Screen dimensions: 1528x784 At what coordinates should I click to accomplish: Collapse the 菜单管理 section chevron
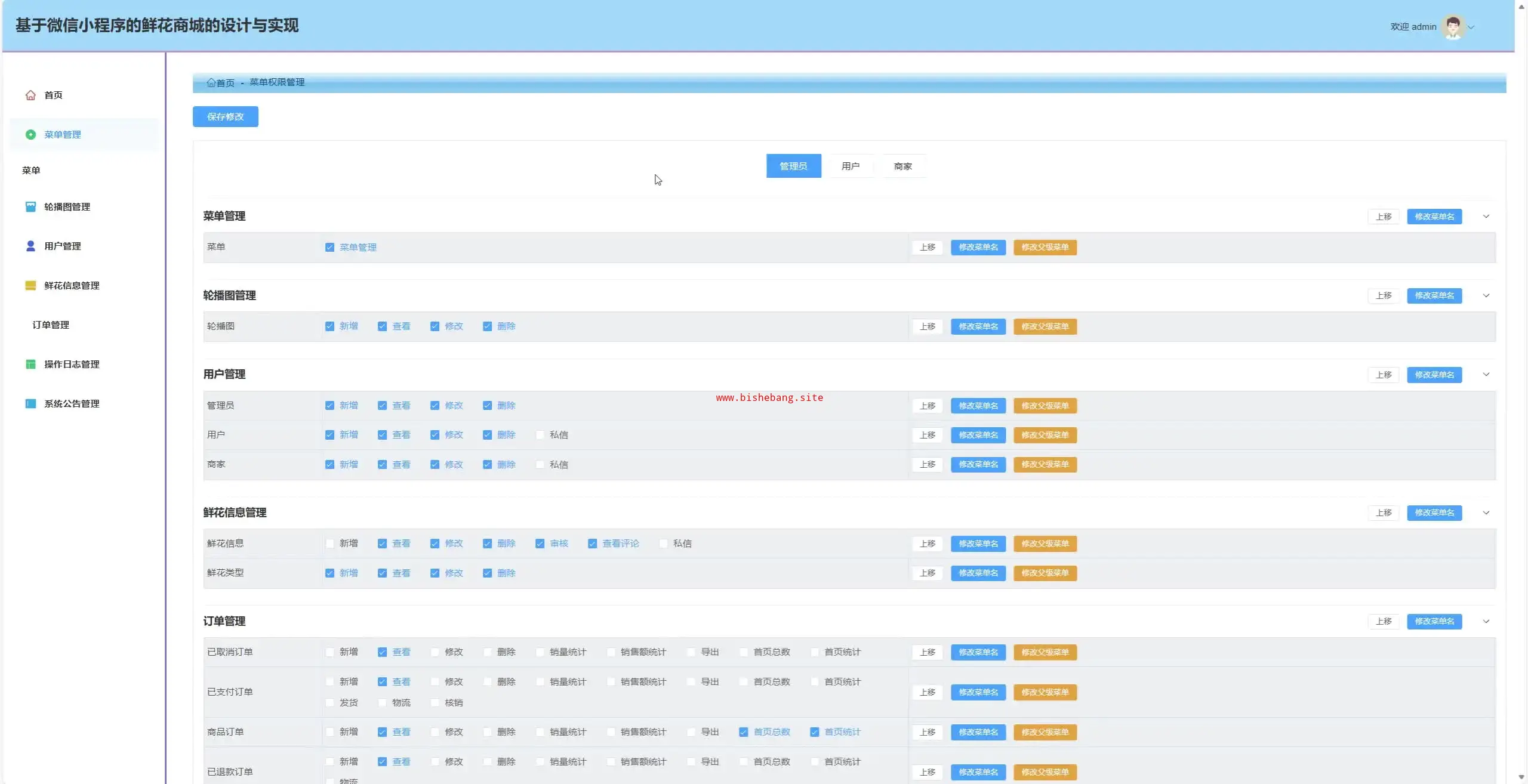coord(1486,217)
